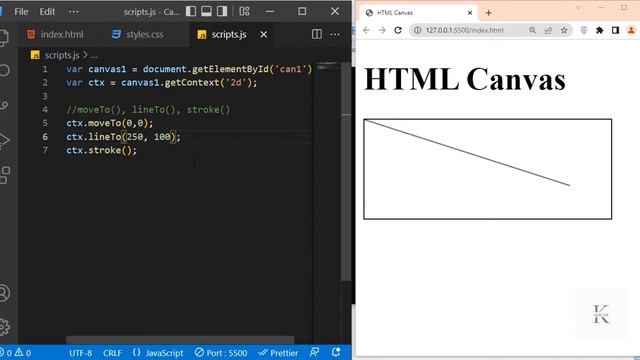Image resolution: width=640 pixels, height=360 pixels.
Task: Switch to the styles.css tab
Action: pyautogui.click(x=138, y=35)
